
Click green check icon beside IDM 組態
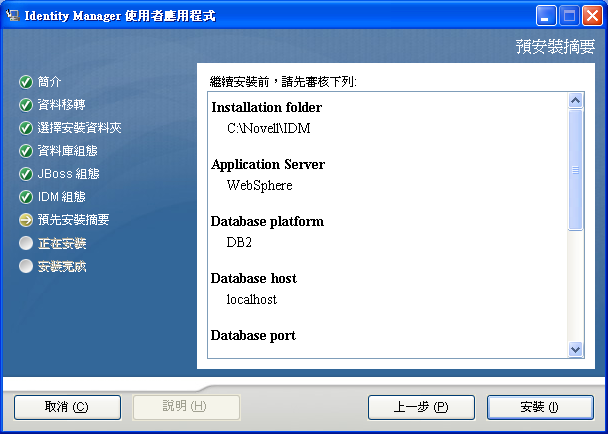coord(26,197)
